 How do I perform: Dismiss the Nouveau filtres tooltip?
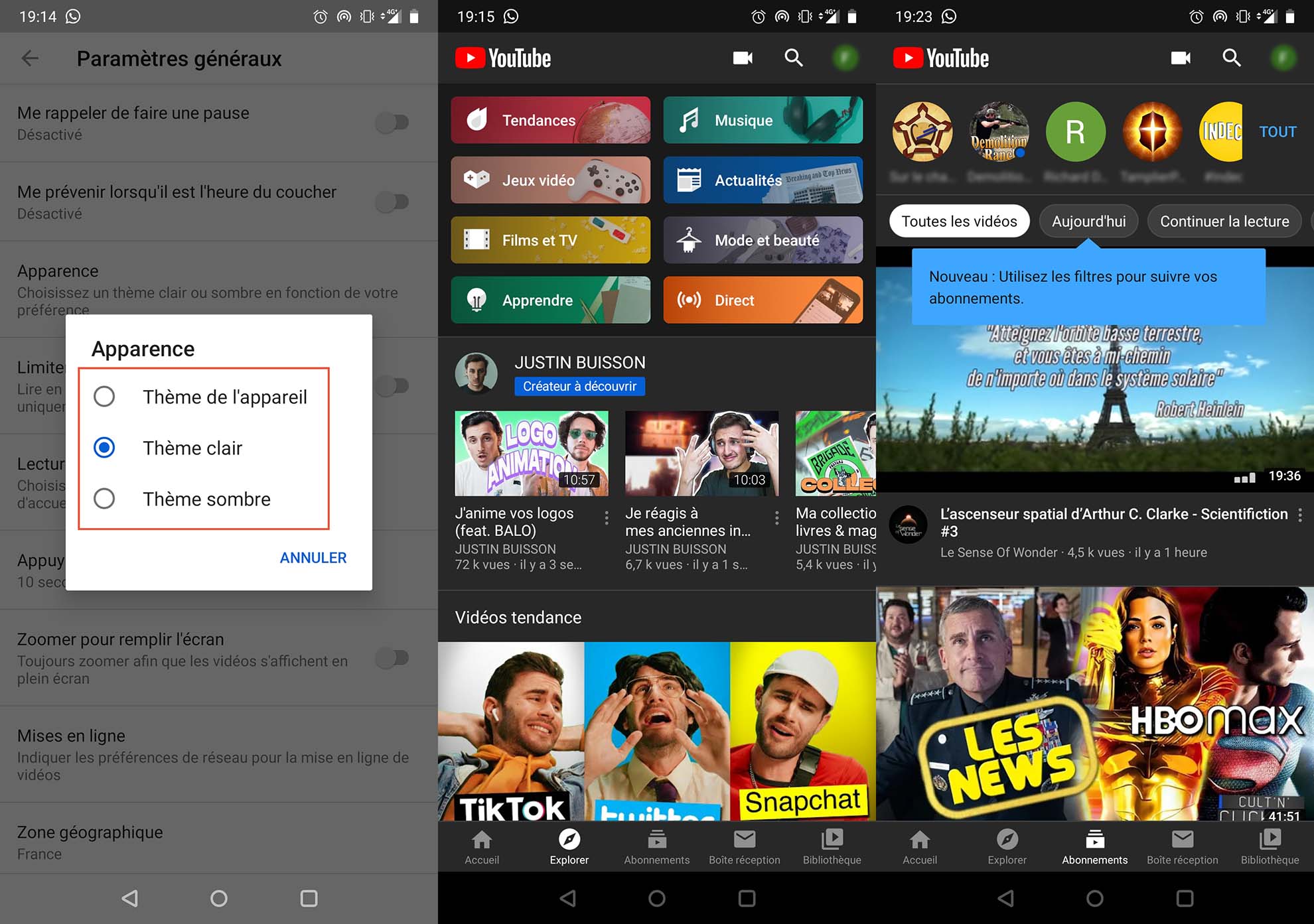(x=1088, y=287)
